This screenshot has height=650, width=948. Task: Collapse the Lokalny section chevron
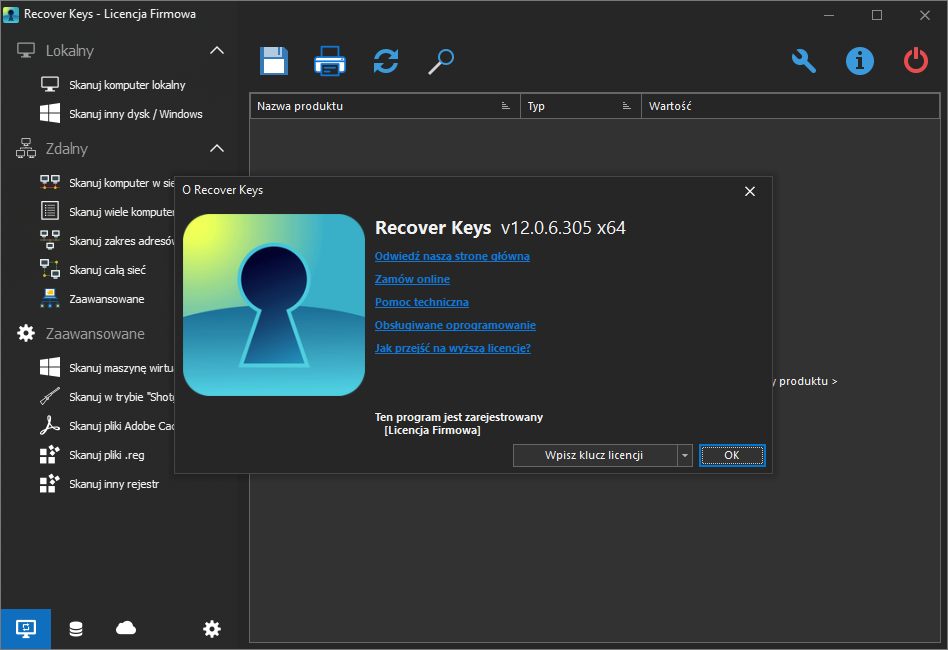[216, 51]
